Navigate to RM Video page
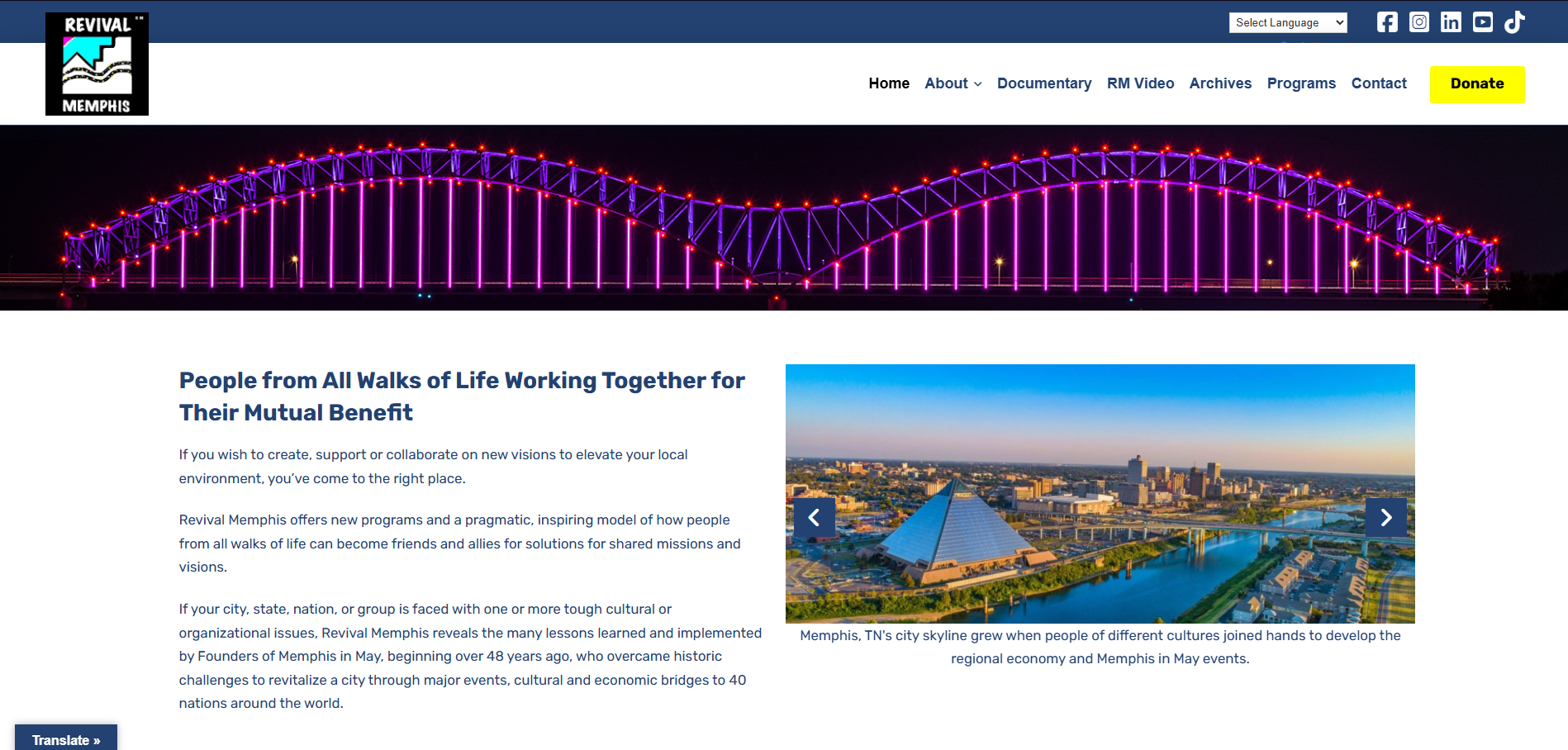The height and width of the screenshot is (750, 1568). tap(1140, 83)
